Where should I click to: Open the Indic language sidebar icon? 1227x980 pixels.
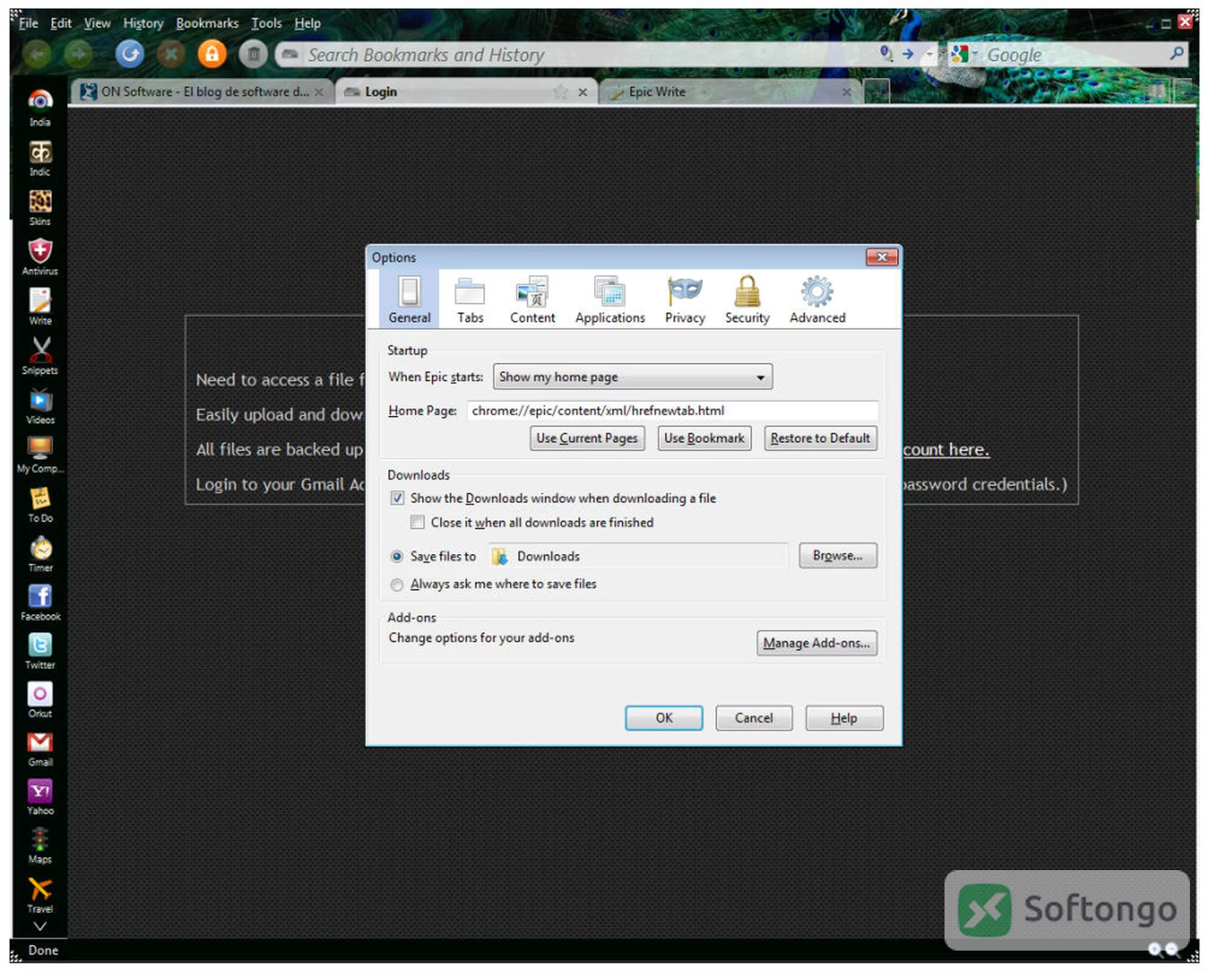pyautogui.click(x=40, y=158)
